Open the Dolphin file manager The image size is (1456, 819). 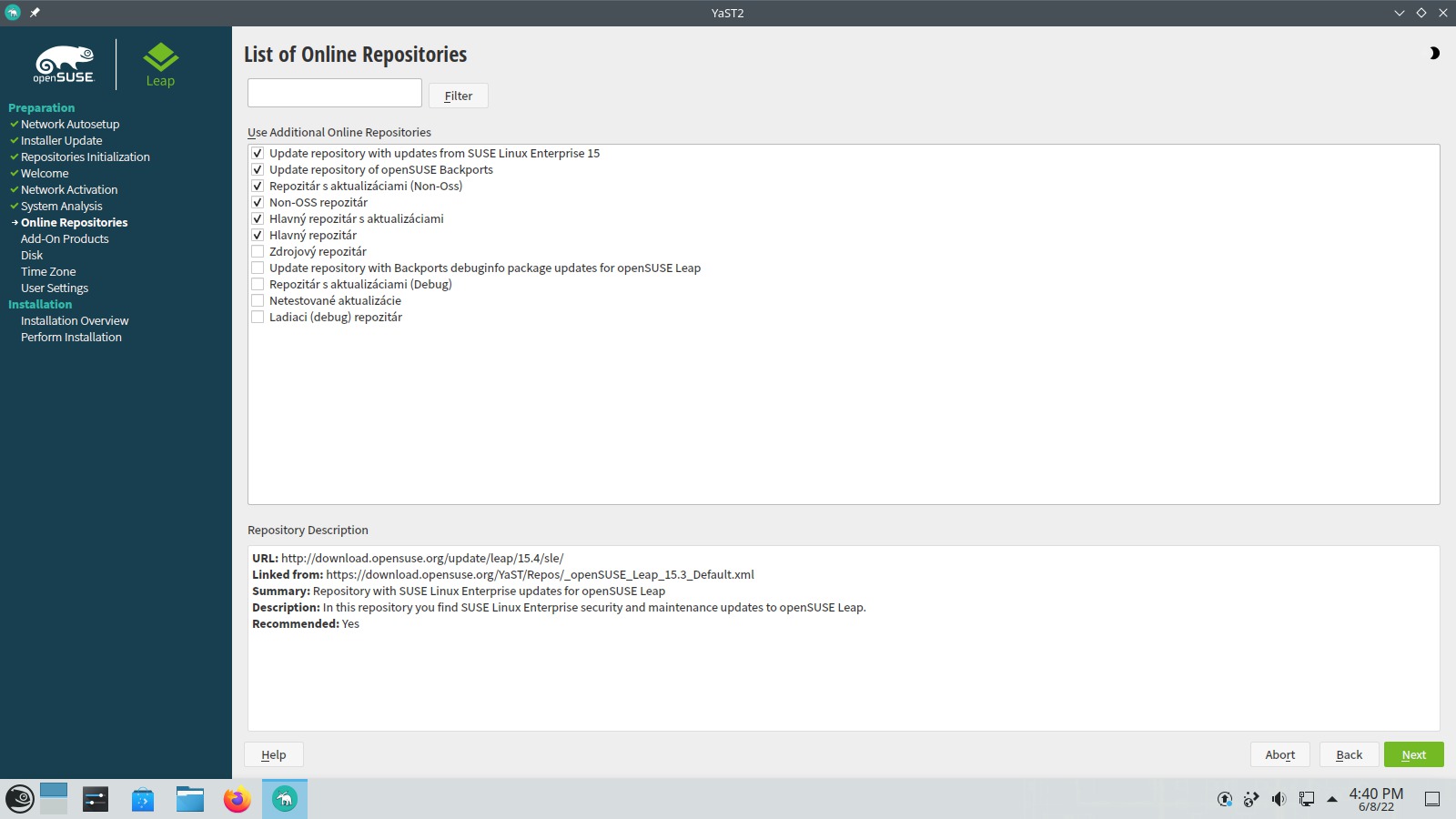point(190,799)
